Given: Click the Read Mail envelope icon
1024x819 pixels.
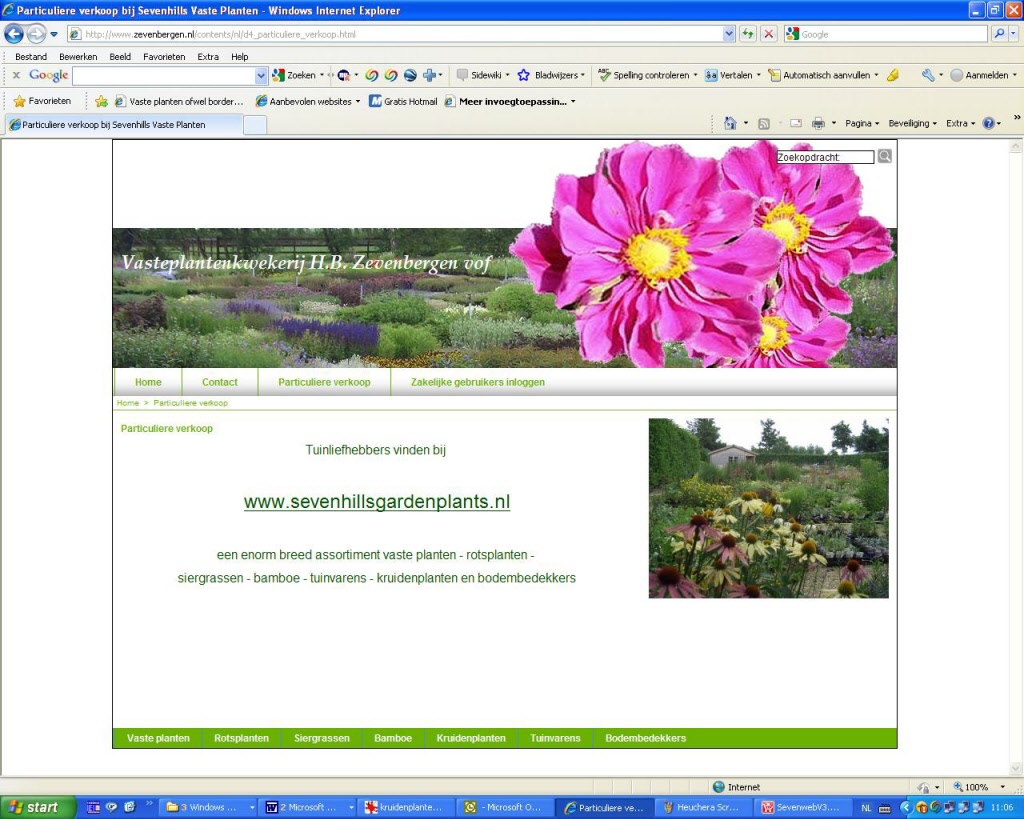Looking at the screenshot, I should 795,123.
